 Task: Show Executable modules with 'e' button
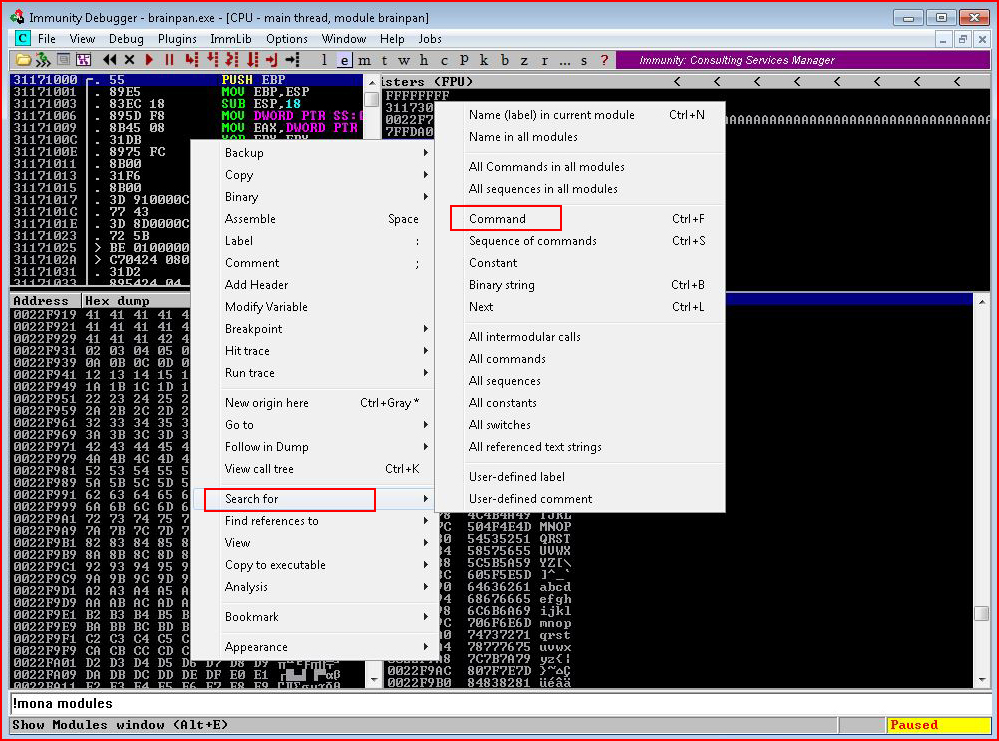coord(344,60)
